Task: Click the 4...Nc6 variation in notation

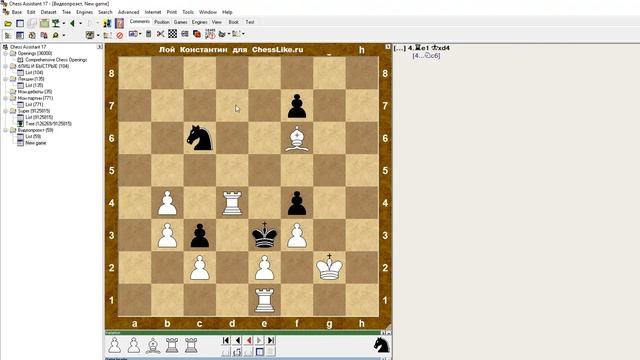Action: point(426,56)
